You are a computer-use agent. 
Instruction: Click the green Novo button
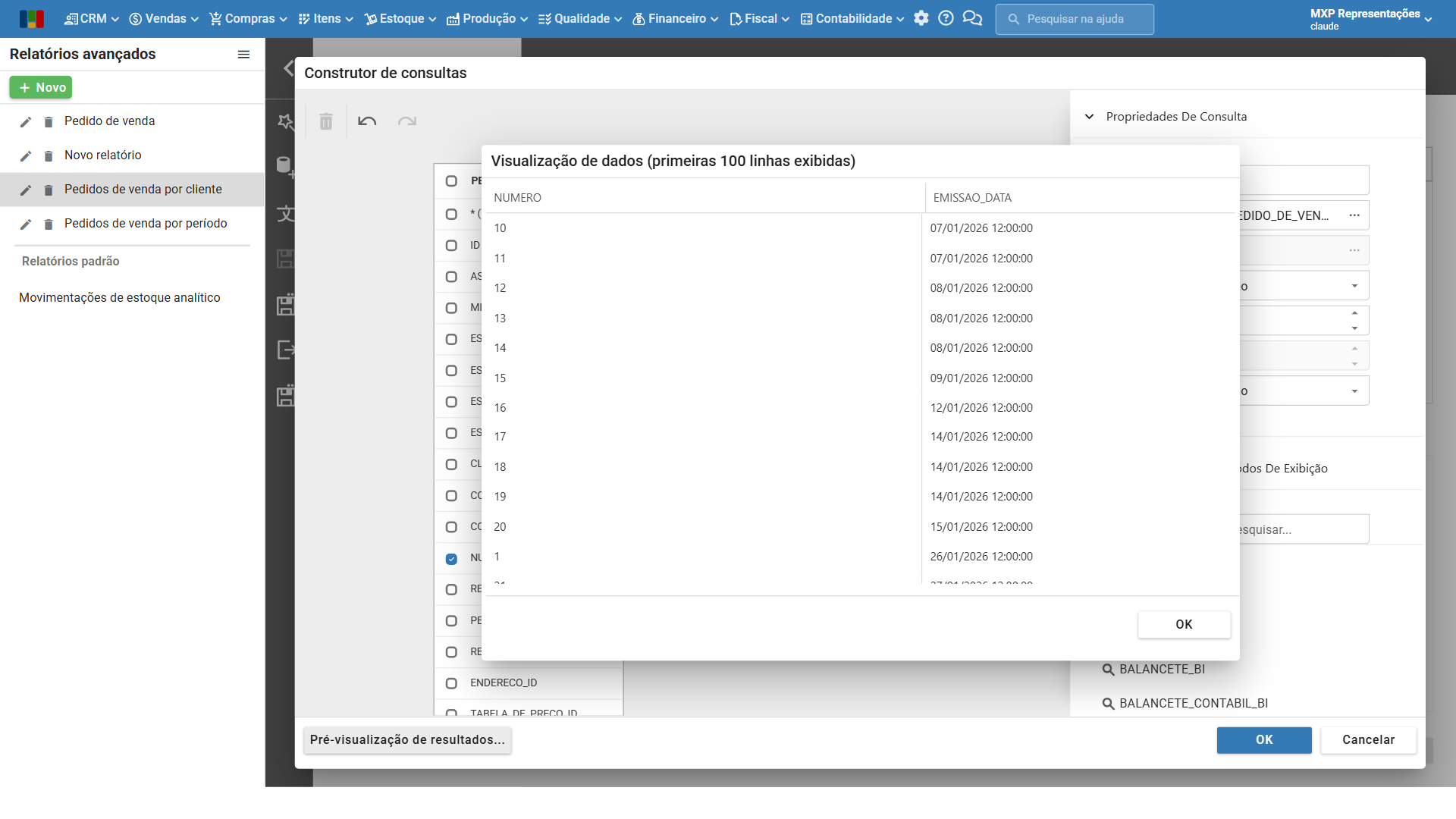click(41, 88)
